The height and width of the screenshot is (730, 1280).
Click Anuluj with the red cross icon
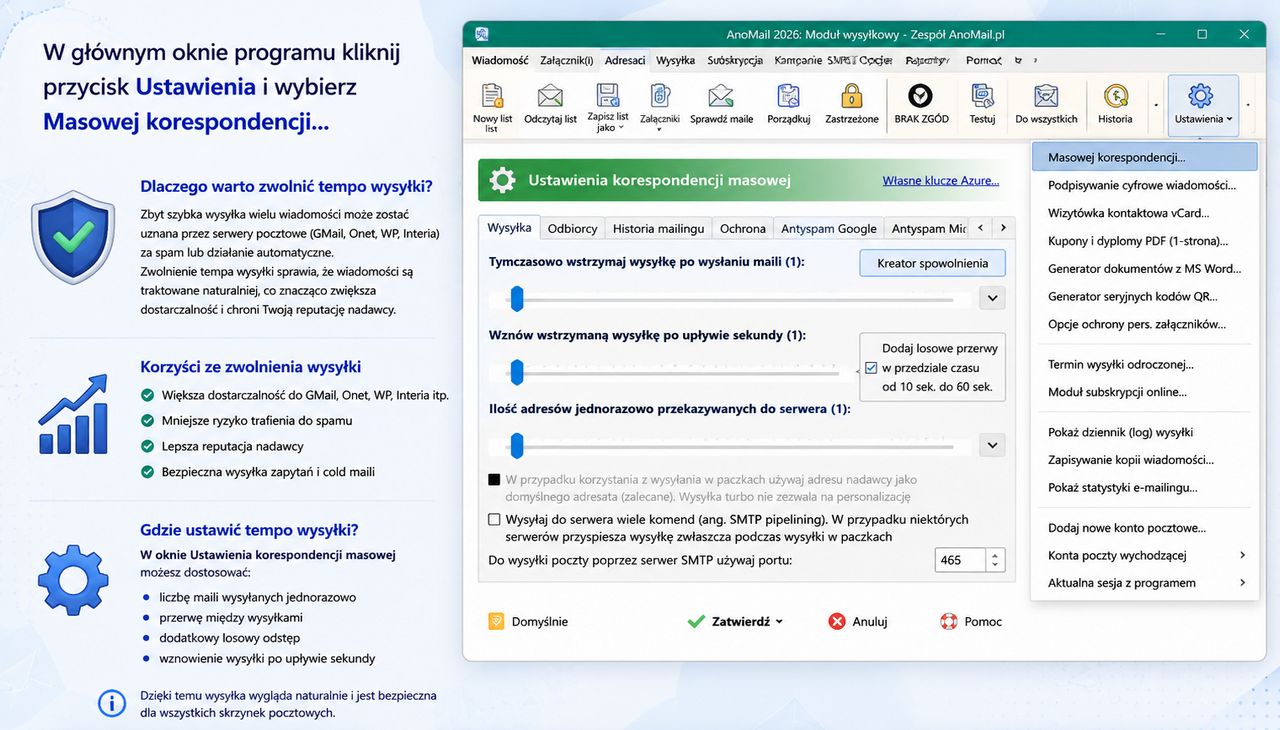[858, 621]
